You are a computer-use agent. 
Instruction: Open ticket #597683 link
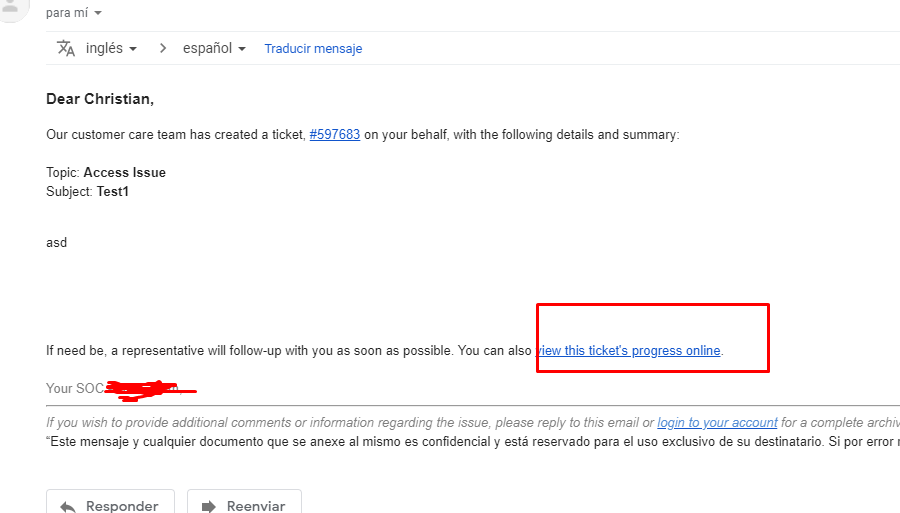coord(334,135)
